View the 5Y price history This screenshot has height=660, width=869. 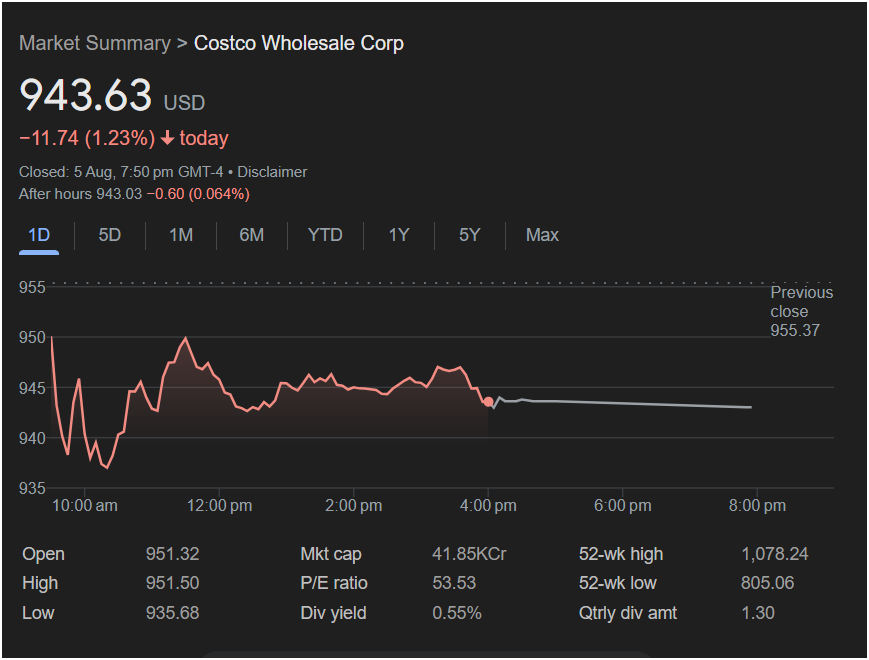470,235
